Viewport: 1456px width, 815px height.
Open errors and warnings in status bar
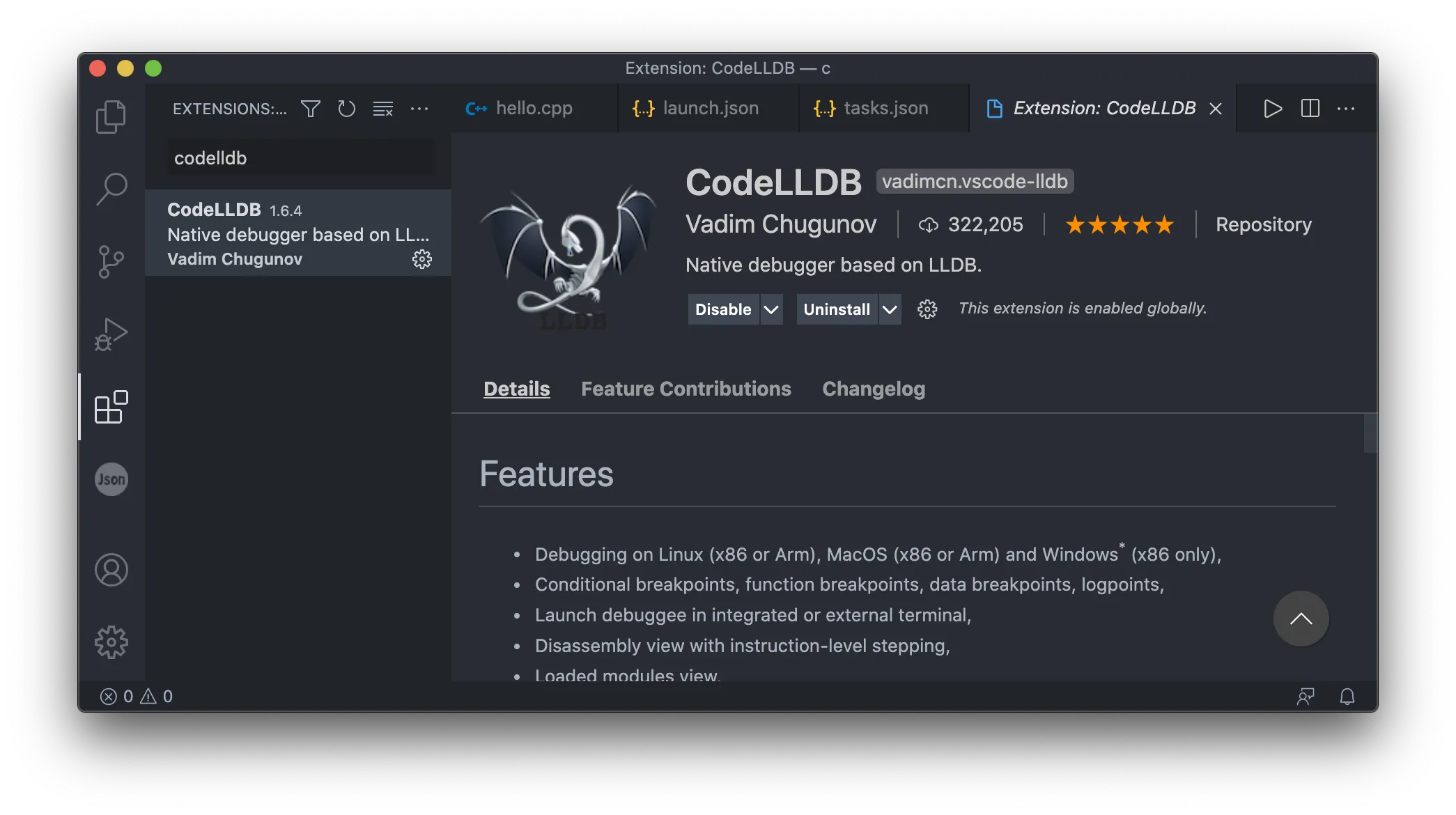137,697
